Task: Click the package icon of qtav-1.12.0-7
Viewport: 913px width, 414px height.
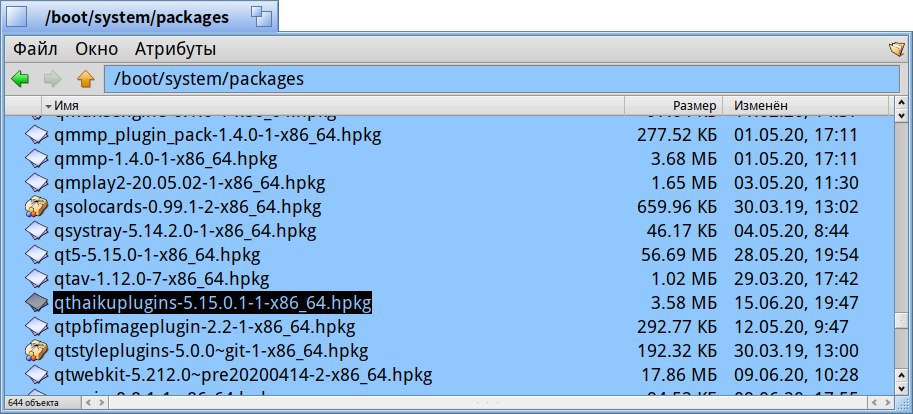Action: pos(37,279)
